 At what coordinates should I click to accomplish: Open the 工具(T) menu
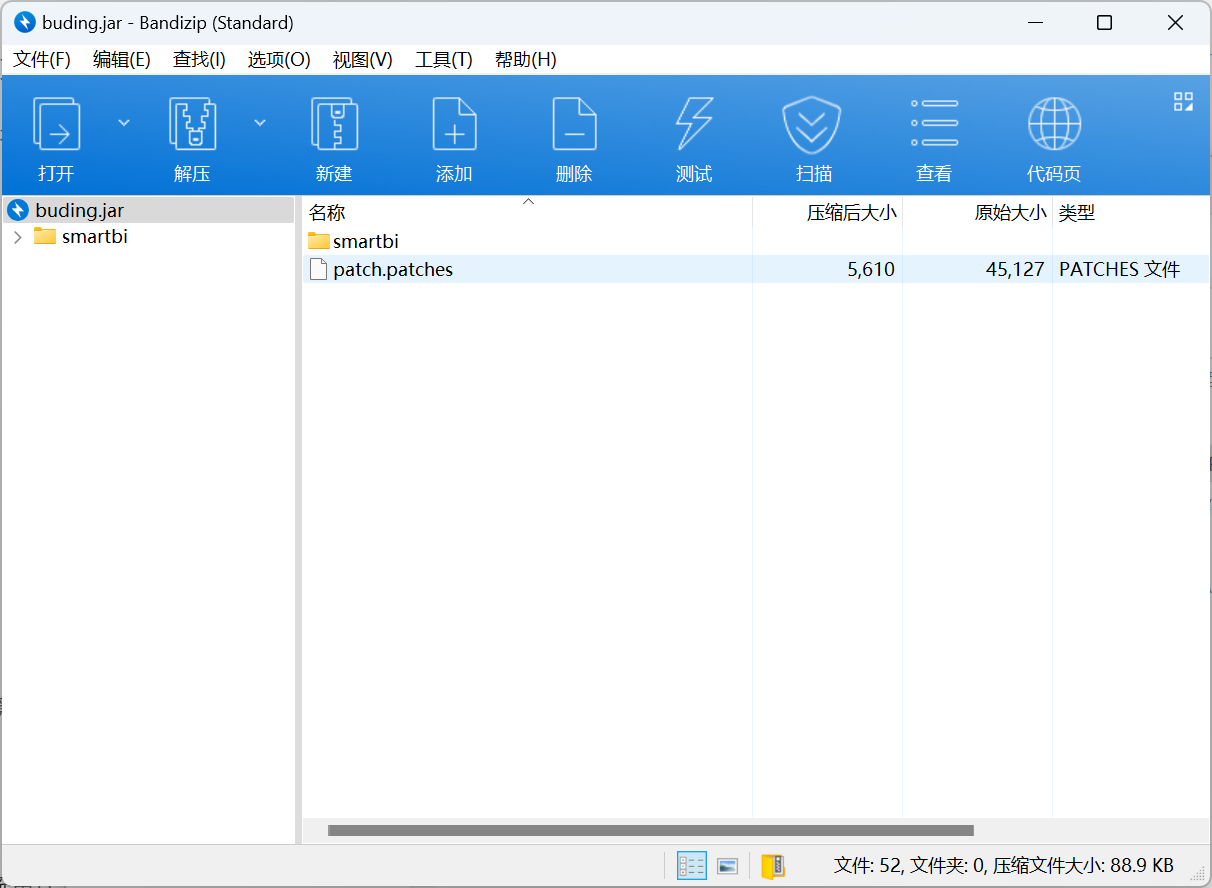[x=444, y=60]
